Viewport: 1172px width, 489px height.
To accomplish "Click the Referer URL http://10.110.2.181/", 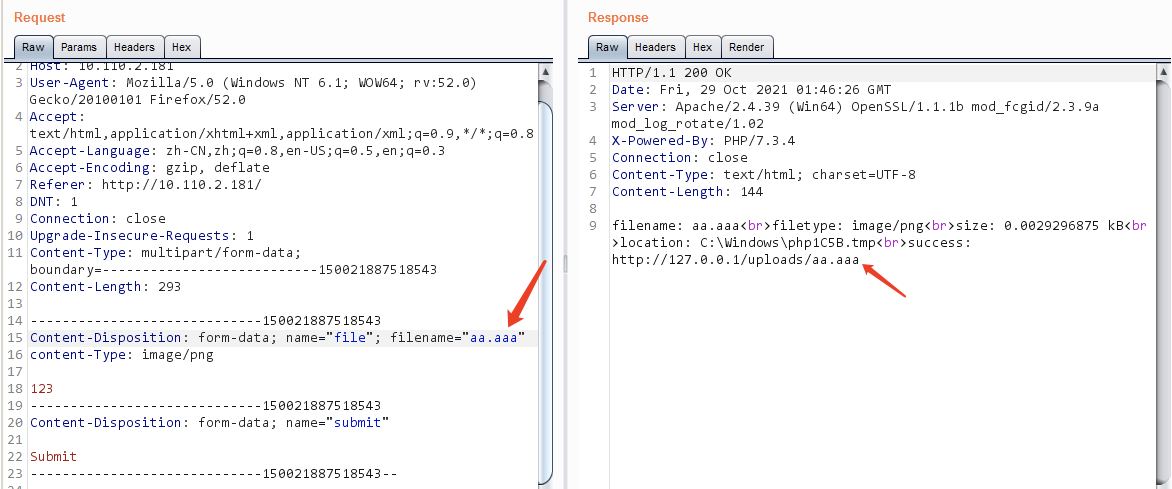I will [182, 185].
